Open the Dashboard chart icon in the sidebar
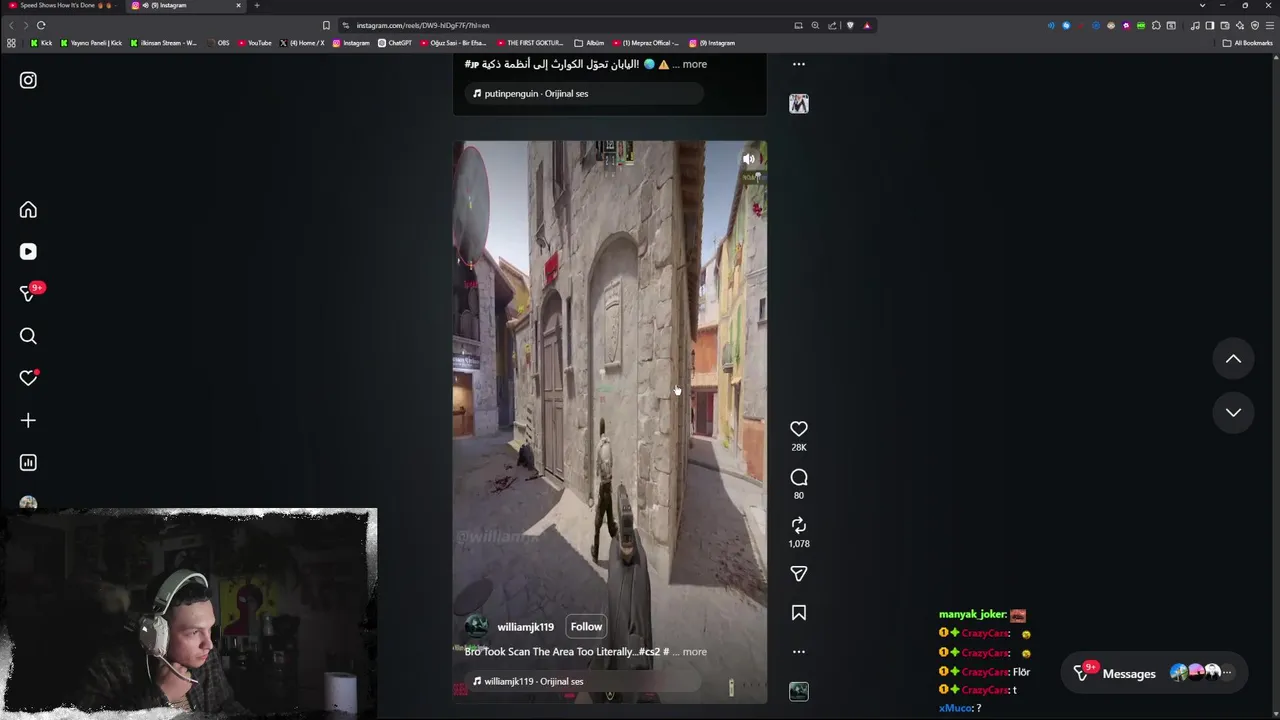The image size is (1280, 720). pyautogui.click(x=28, y=462)
